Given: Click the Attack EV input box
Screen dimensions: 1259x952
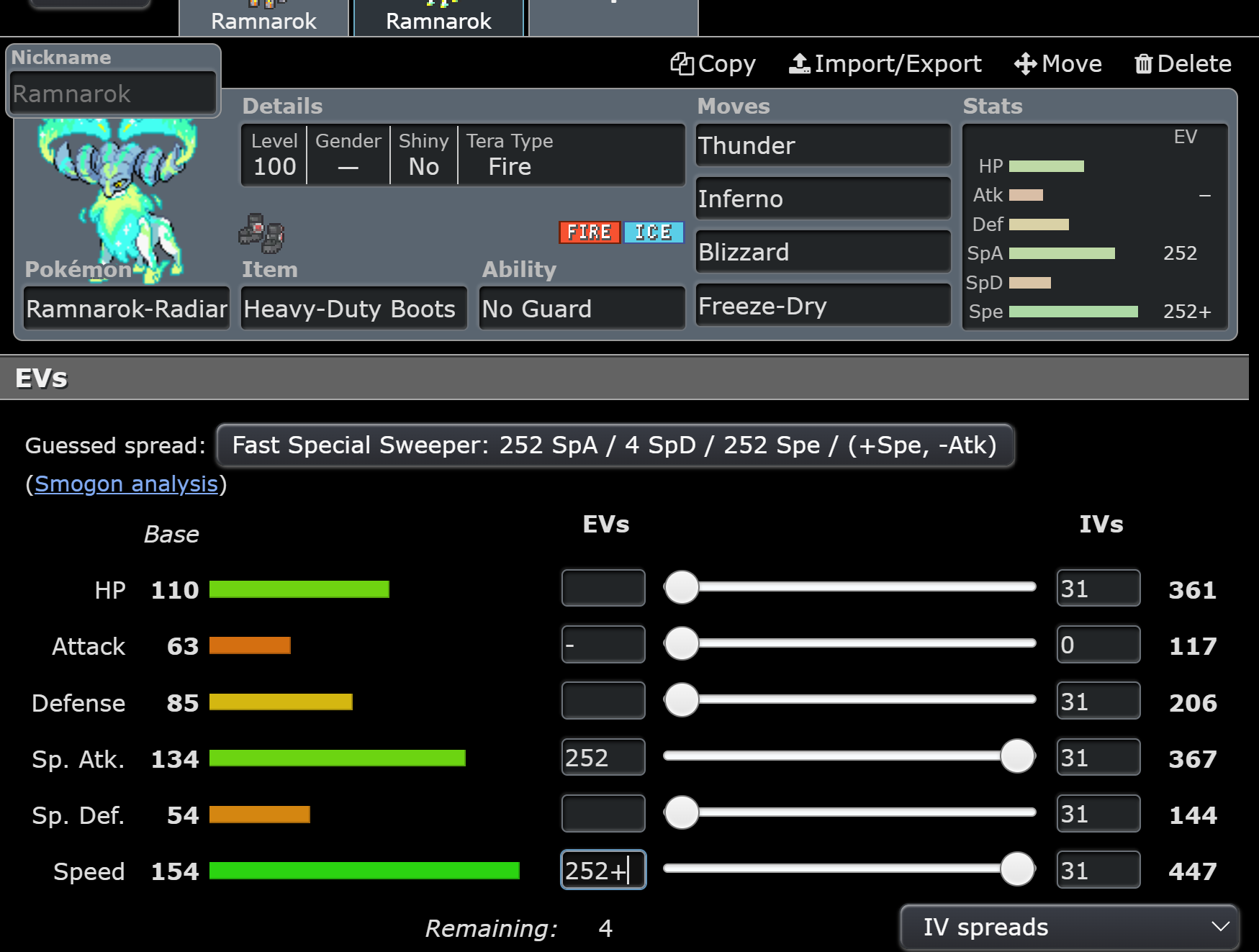Looking at the screenshot, I should tap(603, 644).
